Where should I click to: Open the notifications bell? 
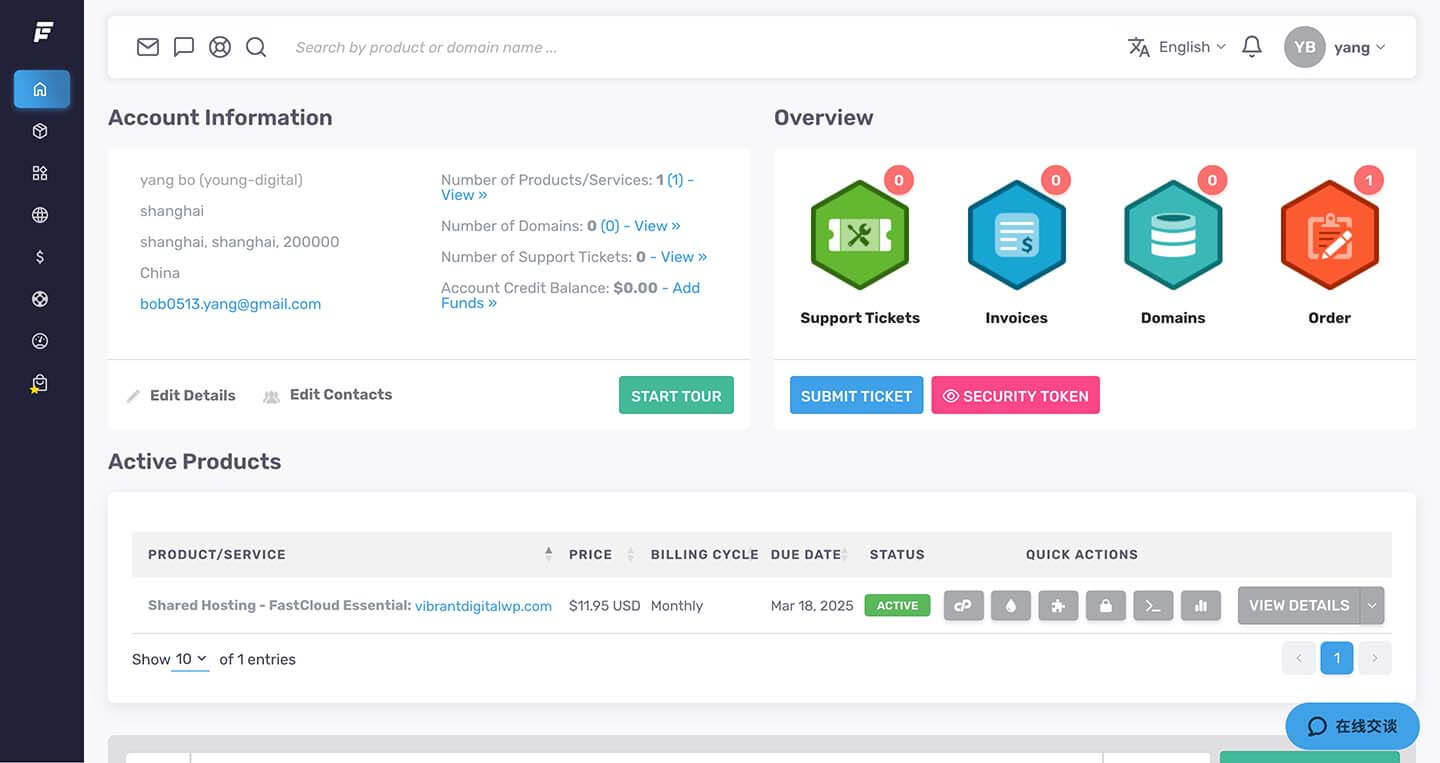click(x=1252, y=47)
